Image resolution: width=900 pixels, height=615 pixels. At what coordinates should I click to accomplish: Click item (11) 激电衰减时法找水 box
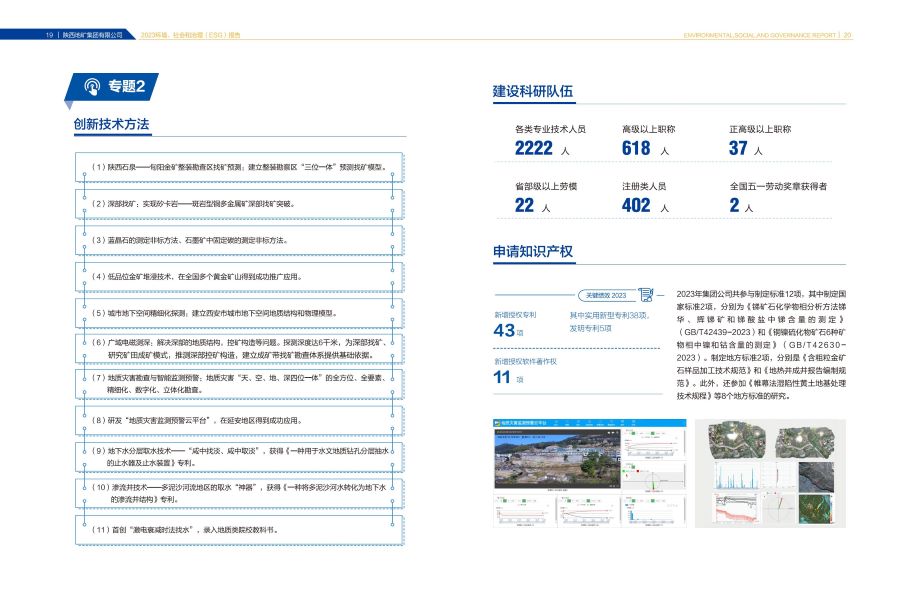coord(240,529)
